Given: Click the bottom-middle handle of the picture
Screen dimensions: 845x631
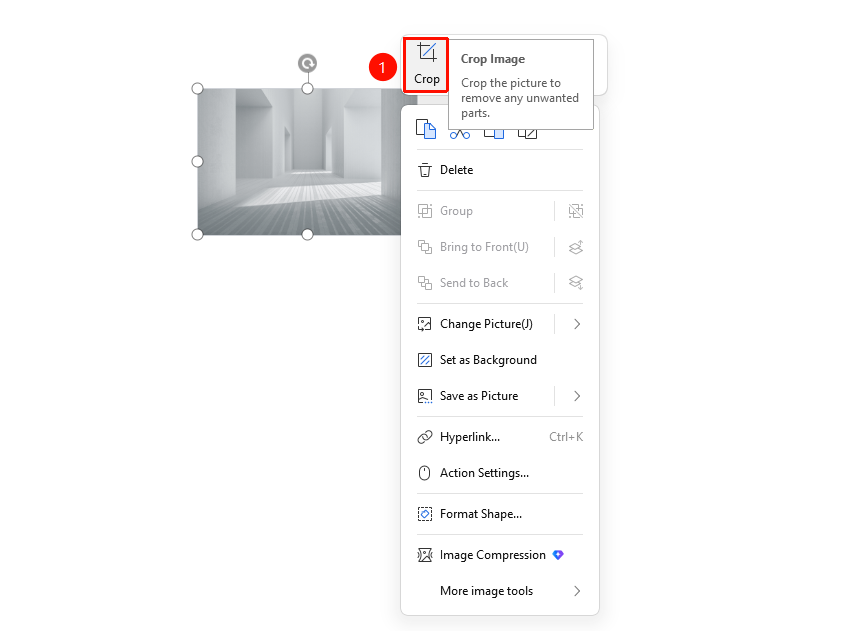Looking at the screenshot, I should [307, 234].
